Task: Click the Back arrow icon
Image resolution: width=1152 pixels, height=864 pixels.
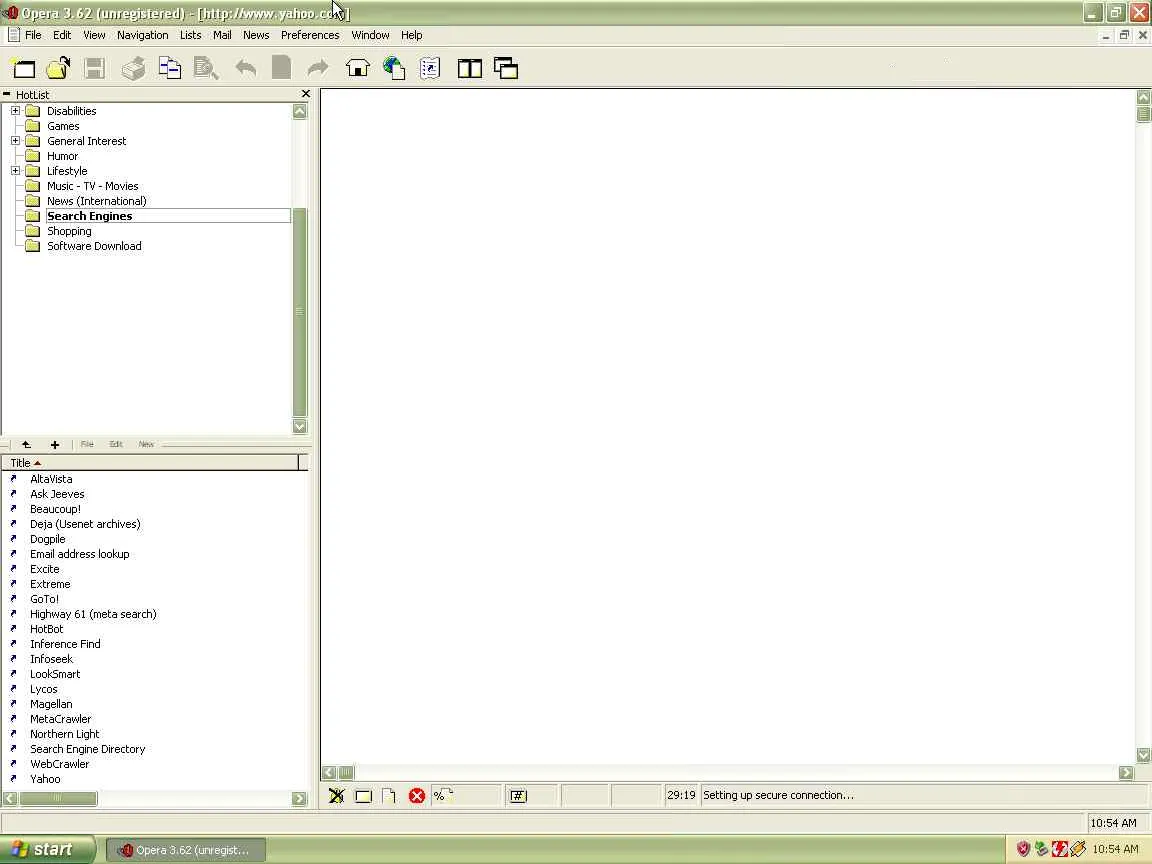Action: (x=246, y=68)
